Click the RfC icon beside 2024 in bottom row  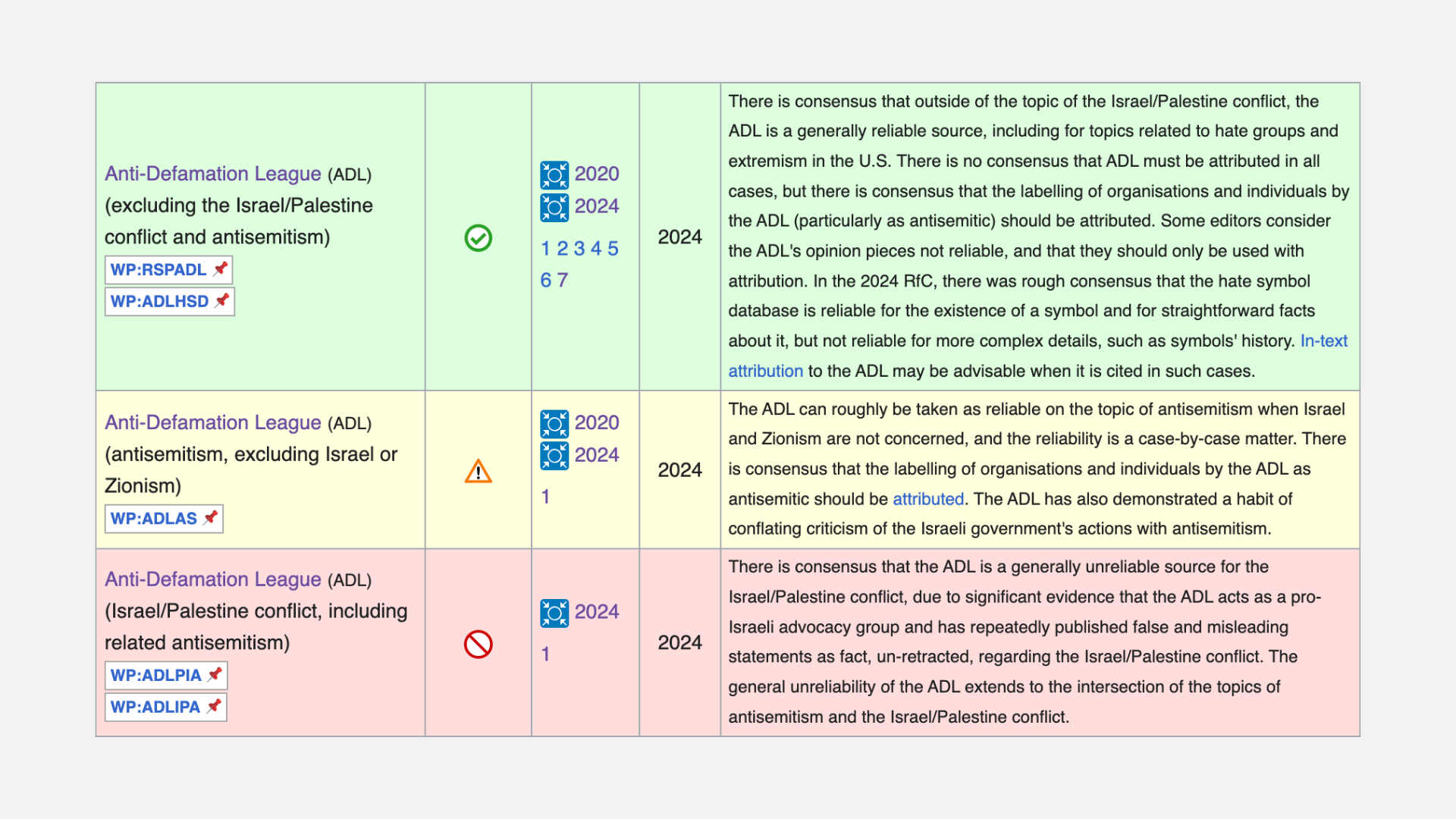pyautogui.click(x=554, y=613)
